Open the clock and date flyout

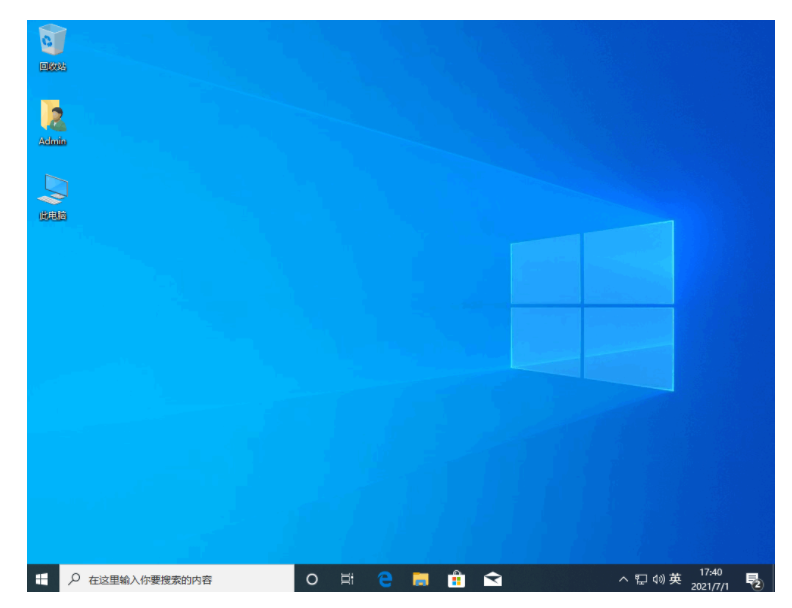pos(710,579)
